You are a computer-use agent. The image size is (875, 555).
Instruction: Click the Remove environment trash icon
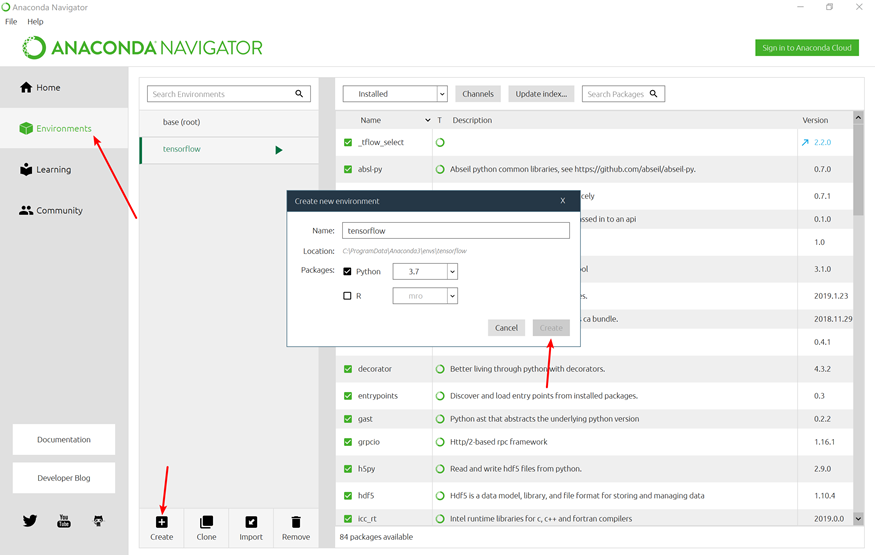pyautogui.click(x=296, y=522)
